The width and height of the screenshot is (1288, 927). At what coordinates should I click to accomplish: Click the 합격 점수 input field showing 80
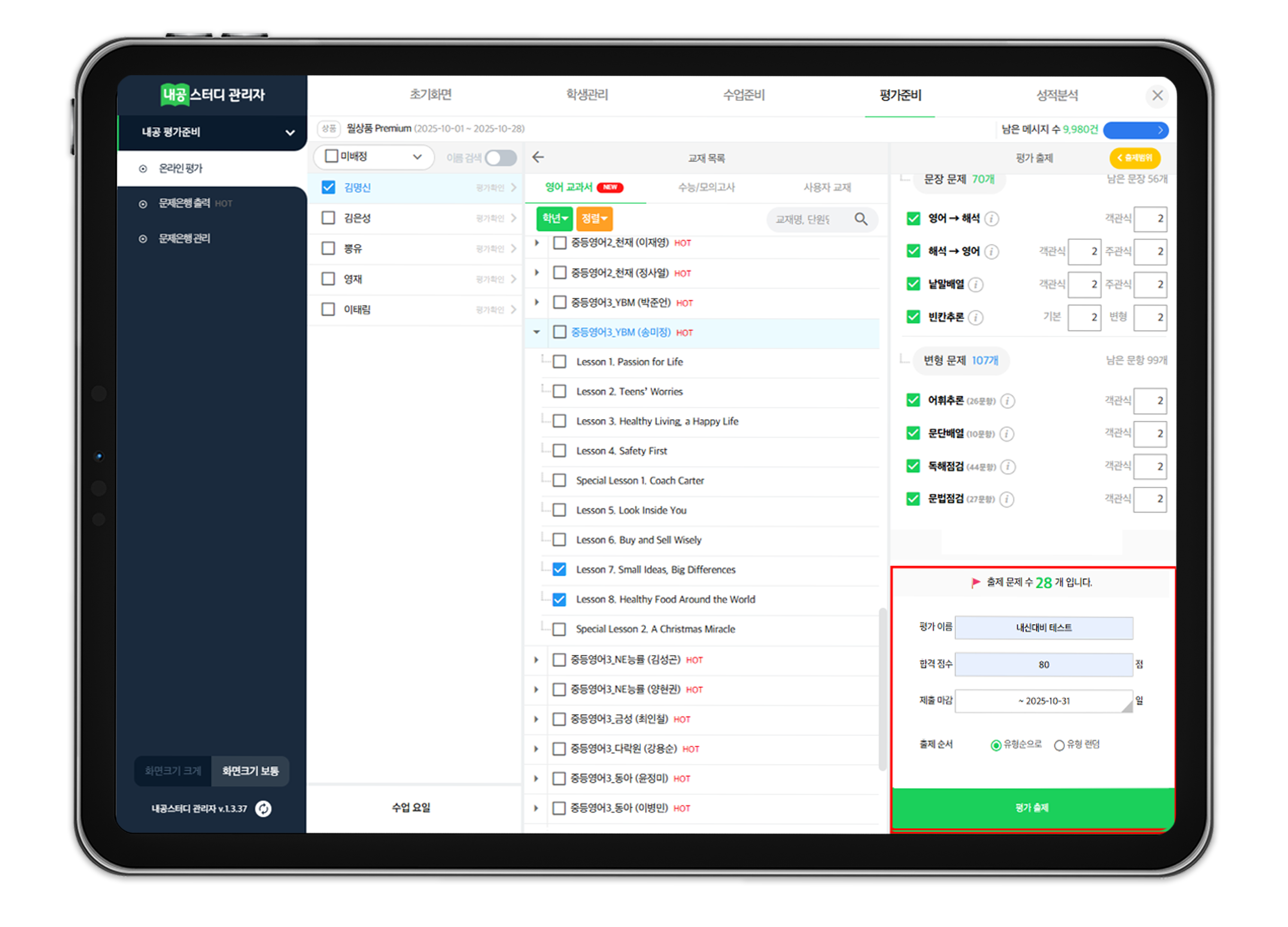(1043, 664)
